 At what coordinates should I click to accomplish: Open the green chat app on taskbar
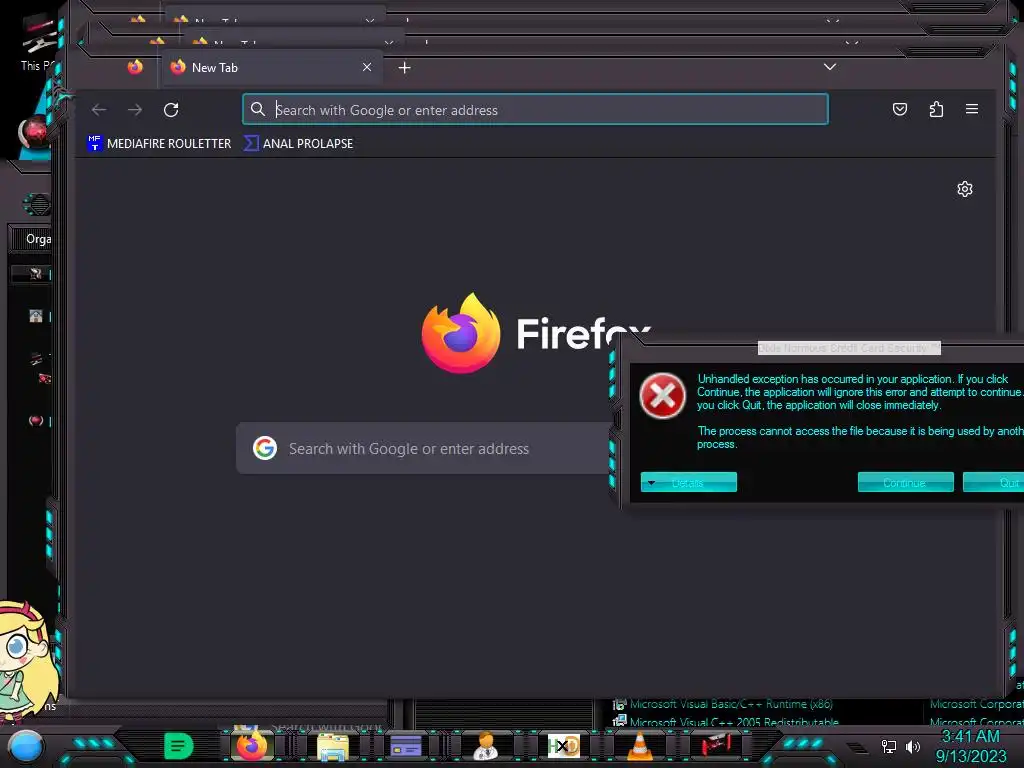[x=178, y=746]
